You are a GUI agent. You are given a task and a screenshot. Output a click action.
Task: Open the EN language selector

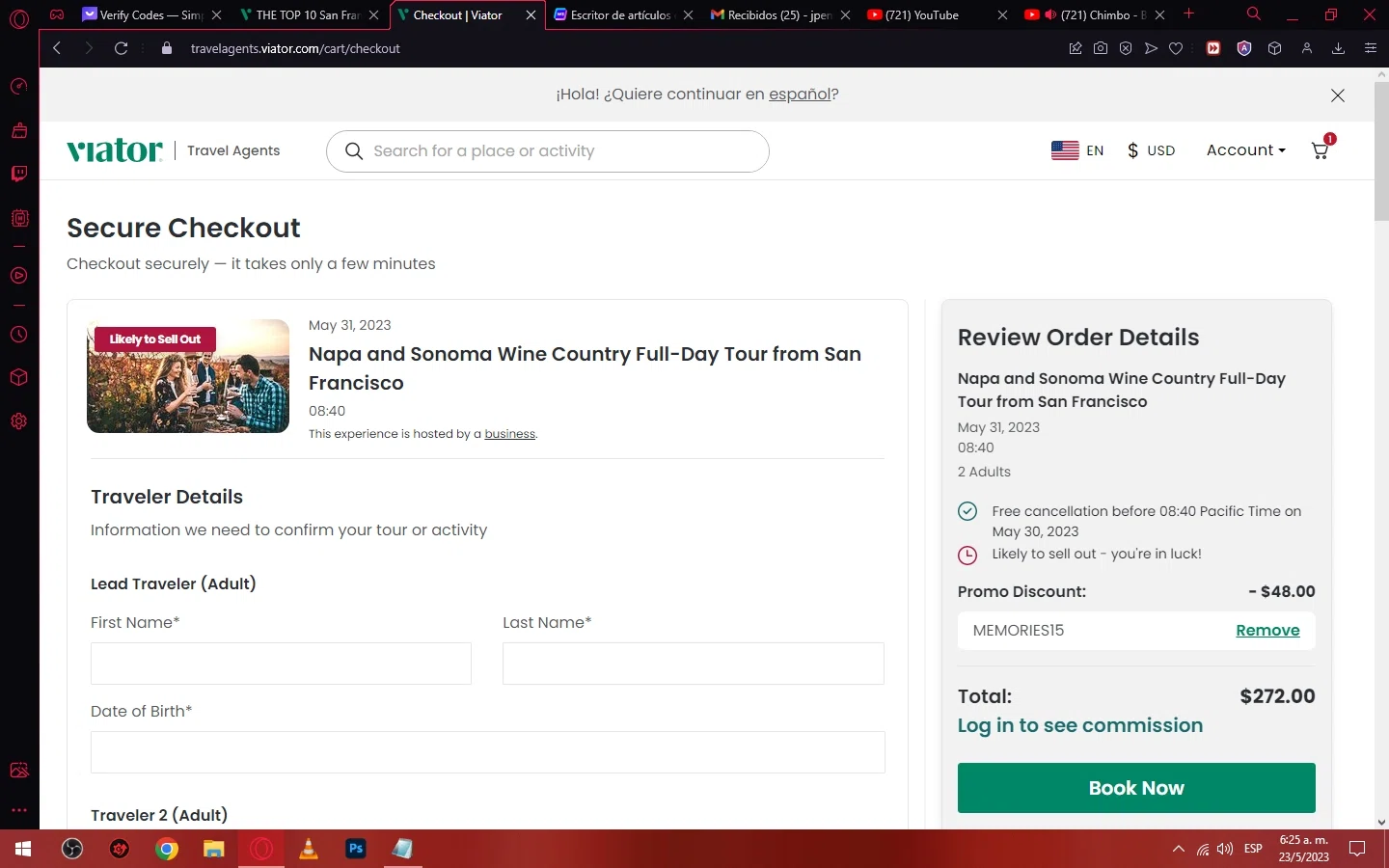click(1077, 150)
